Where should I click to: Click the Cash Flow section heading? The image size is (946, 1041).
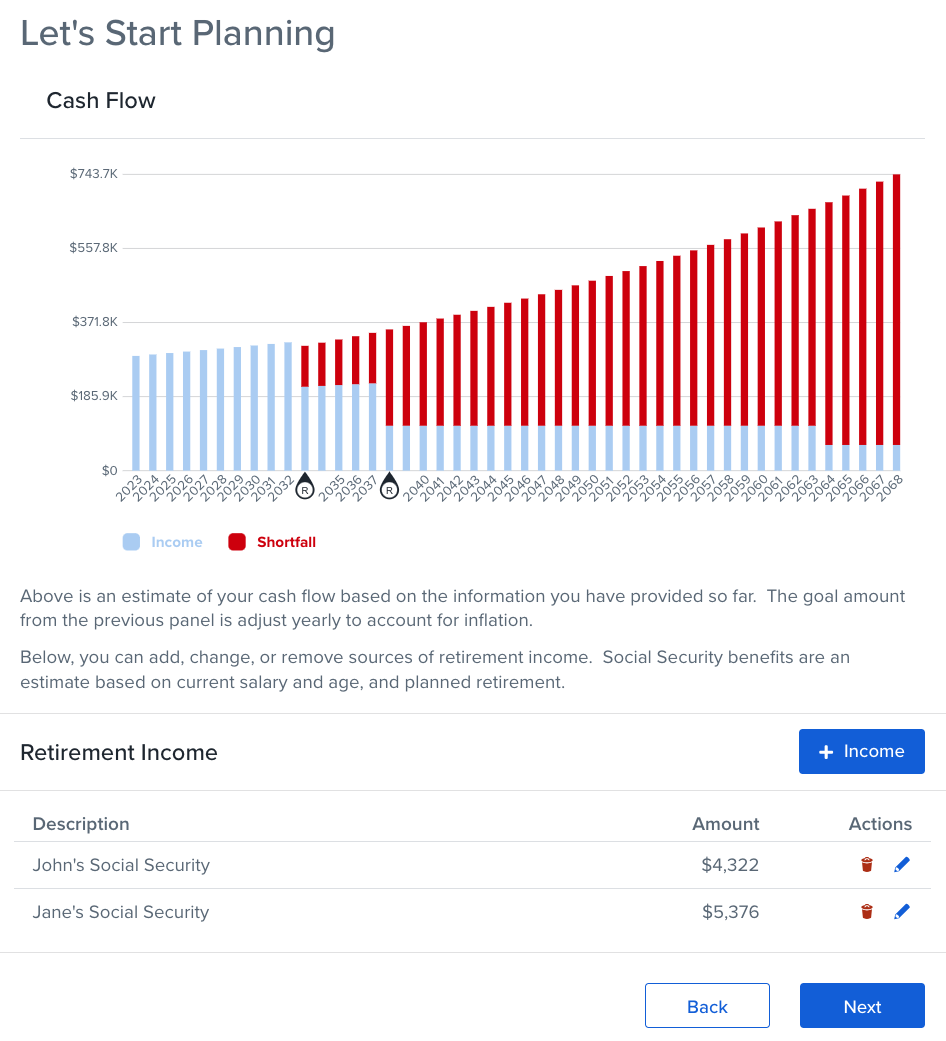[100, 100]
